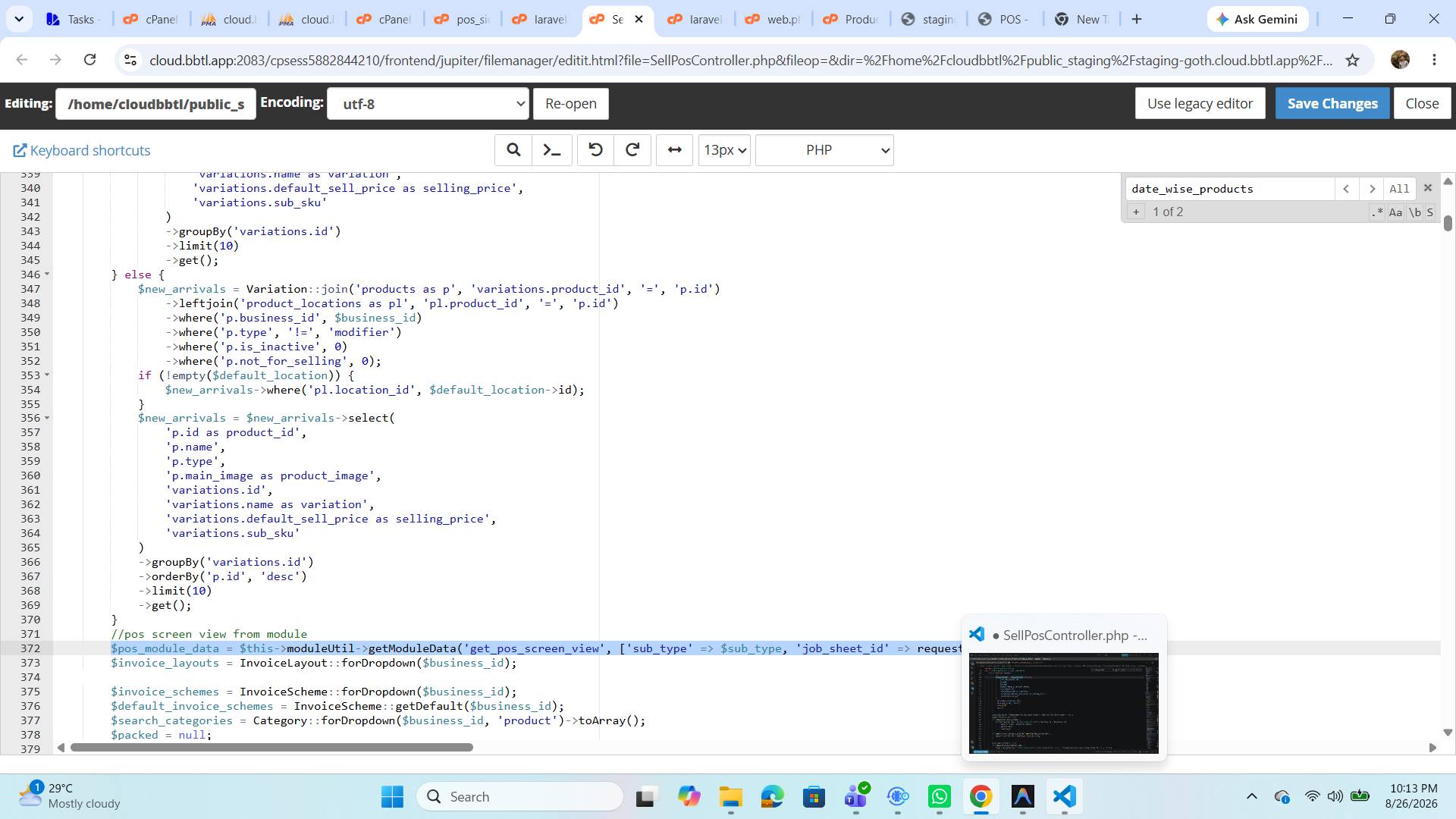The height and width of the screenshot is (819, 1456).
Task: Click the Save Changes button
Action: (1332, 104)
